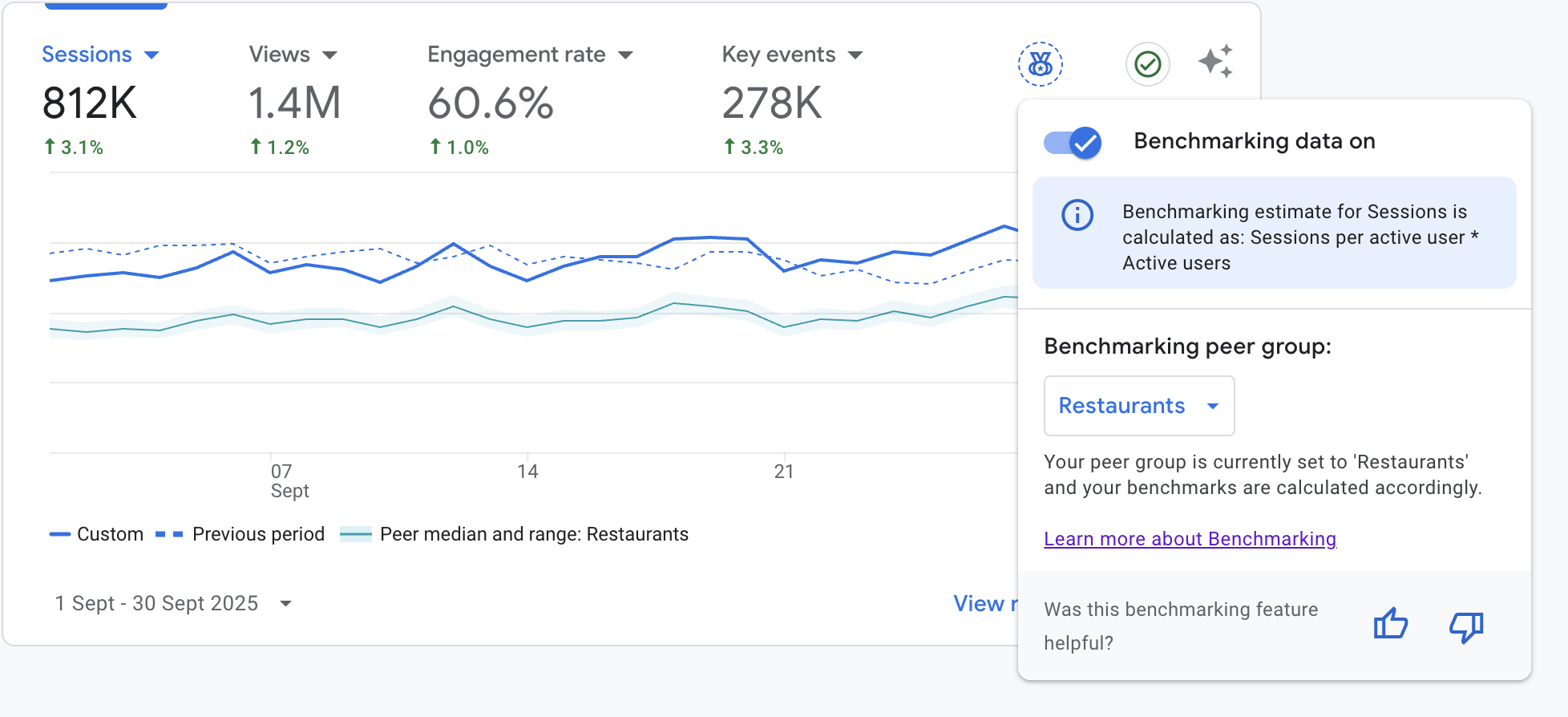1568x717 pixels.
Task: Open the sparkle Insights icon
Action: [x=1215, y=62]
